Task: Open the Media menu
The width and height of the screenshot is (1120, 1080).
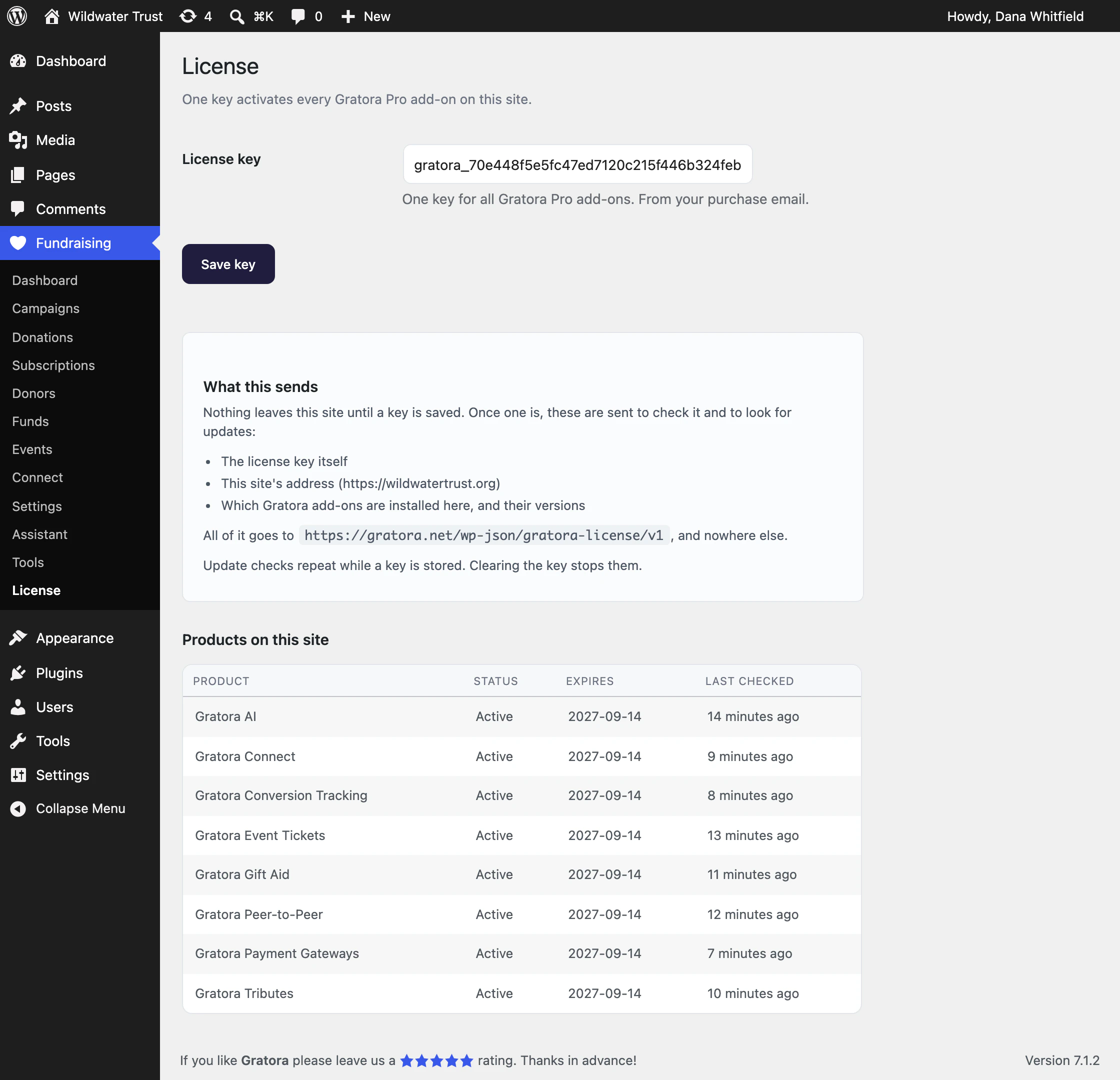Action: [80, 140]
